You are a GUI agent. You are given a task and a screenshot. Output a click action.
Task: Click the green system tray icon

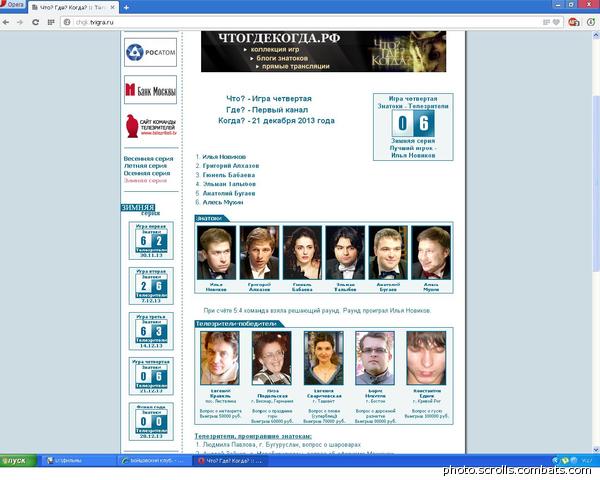565,460
